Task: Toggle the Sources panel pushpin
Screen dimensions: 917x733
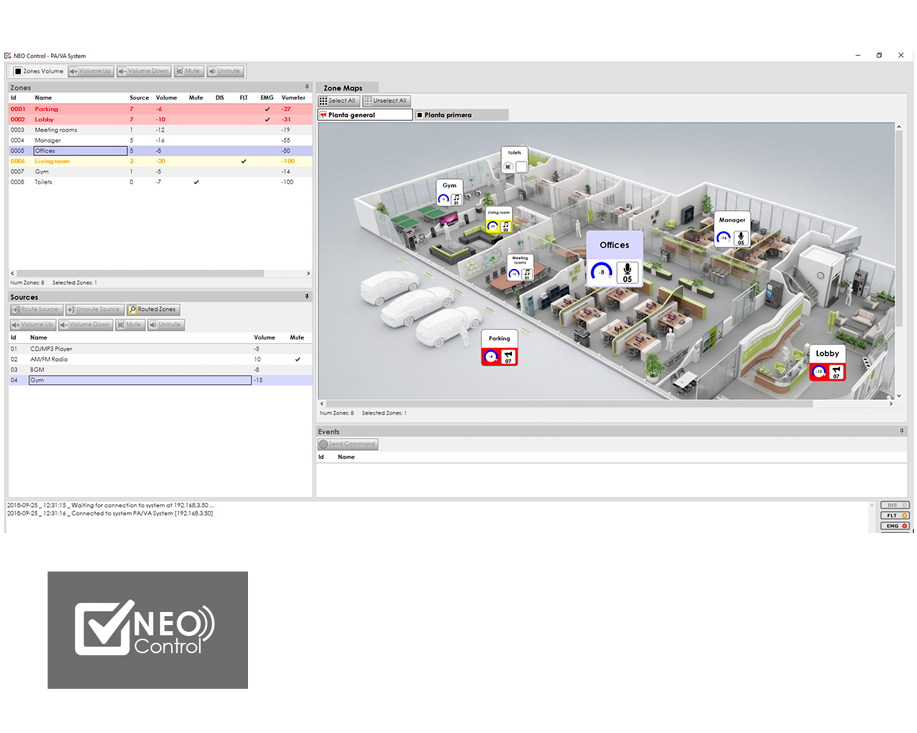Action: 307,297
